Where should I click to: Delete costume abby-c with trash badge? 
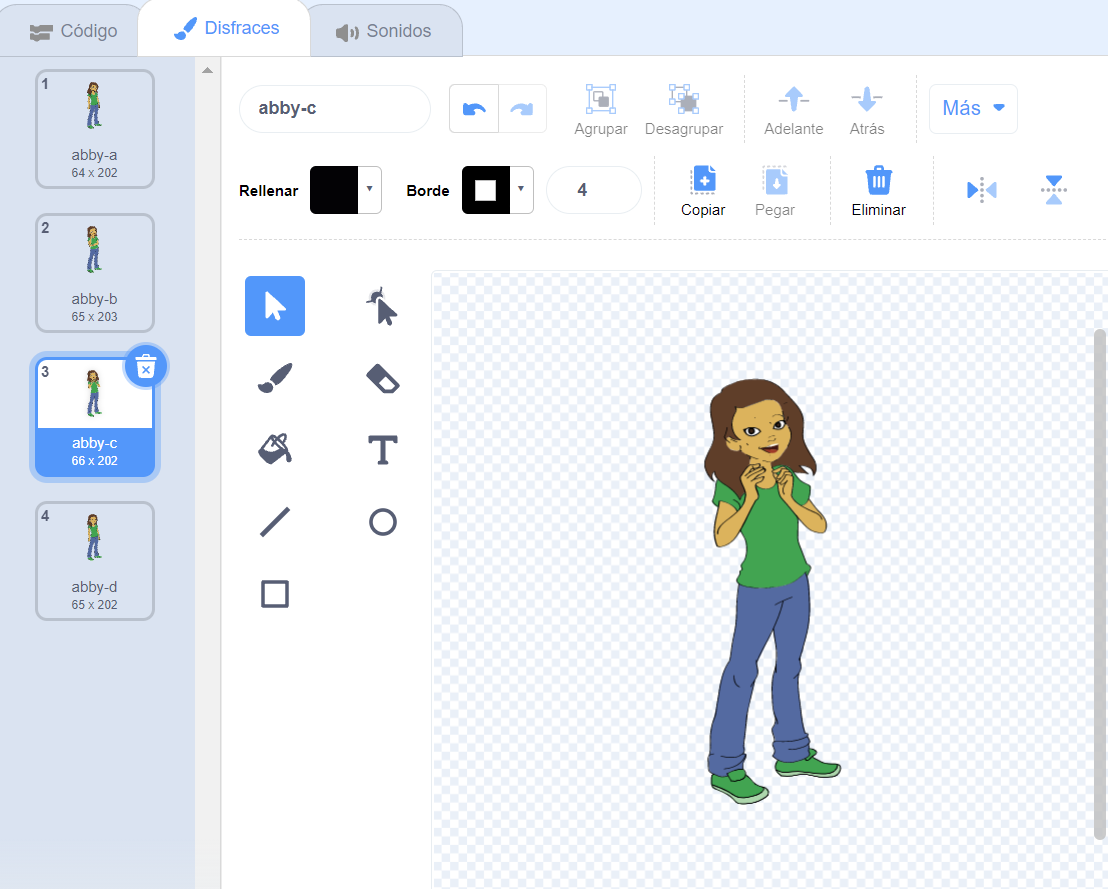coord(146,367)
